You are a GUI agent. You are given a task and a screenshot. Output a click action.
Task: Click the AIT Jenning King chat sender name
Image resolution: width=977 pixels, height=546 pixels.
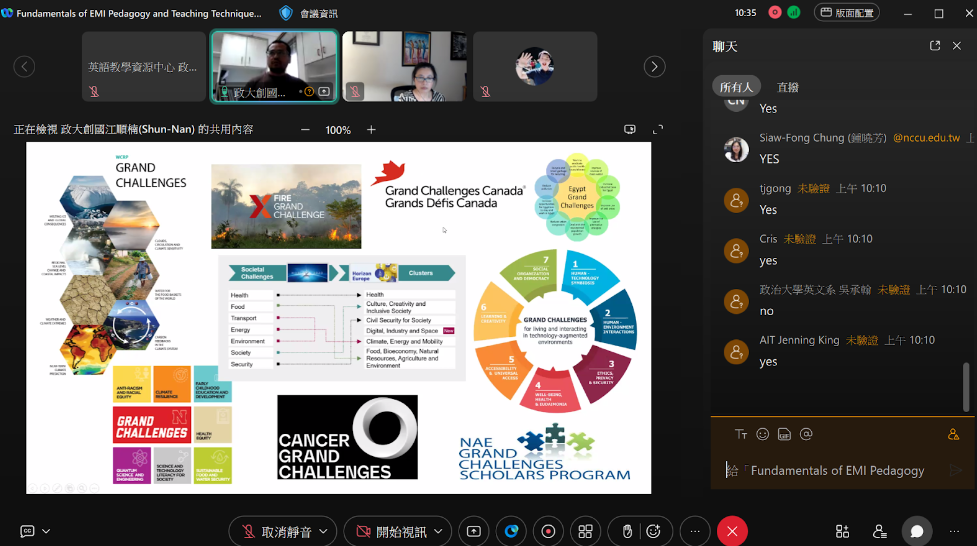(x=799, y=340)
